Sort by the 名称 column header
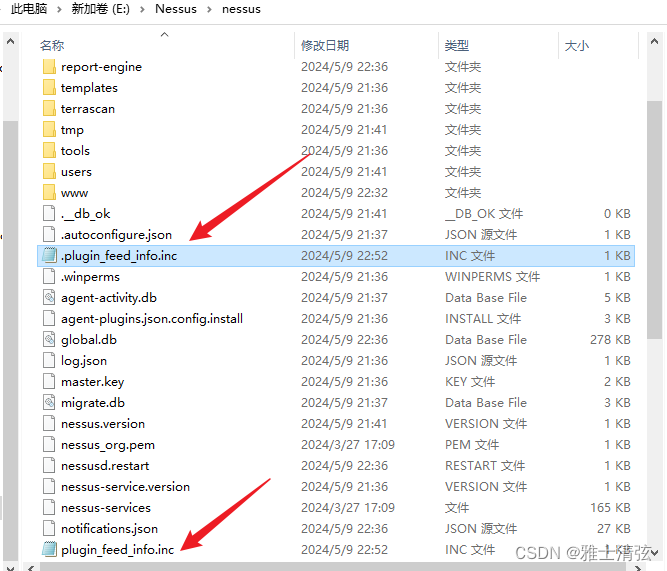 (x=52, y=46)
